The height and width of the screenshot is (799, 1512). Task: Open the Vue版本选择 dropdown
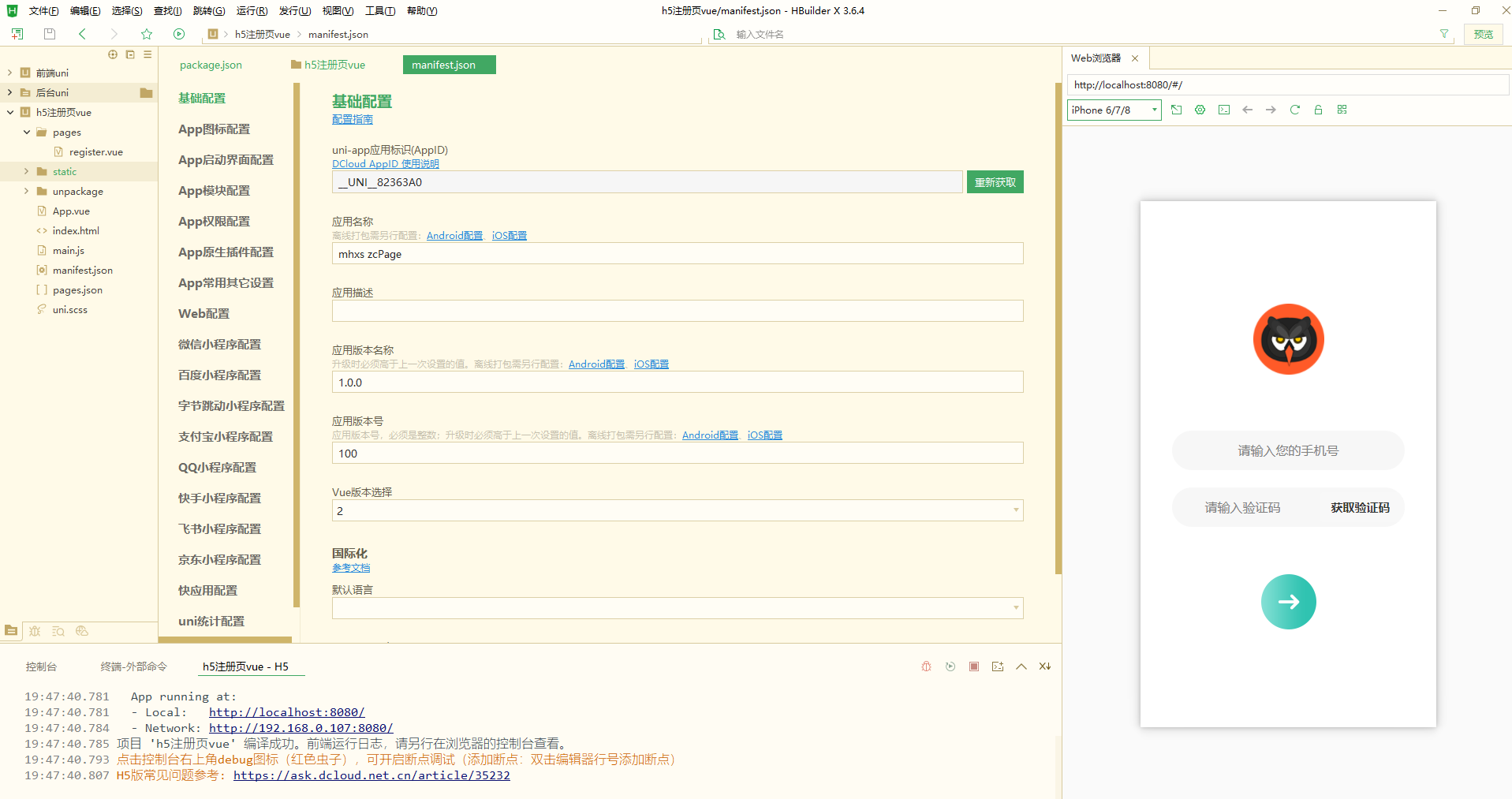point(677,510)
